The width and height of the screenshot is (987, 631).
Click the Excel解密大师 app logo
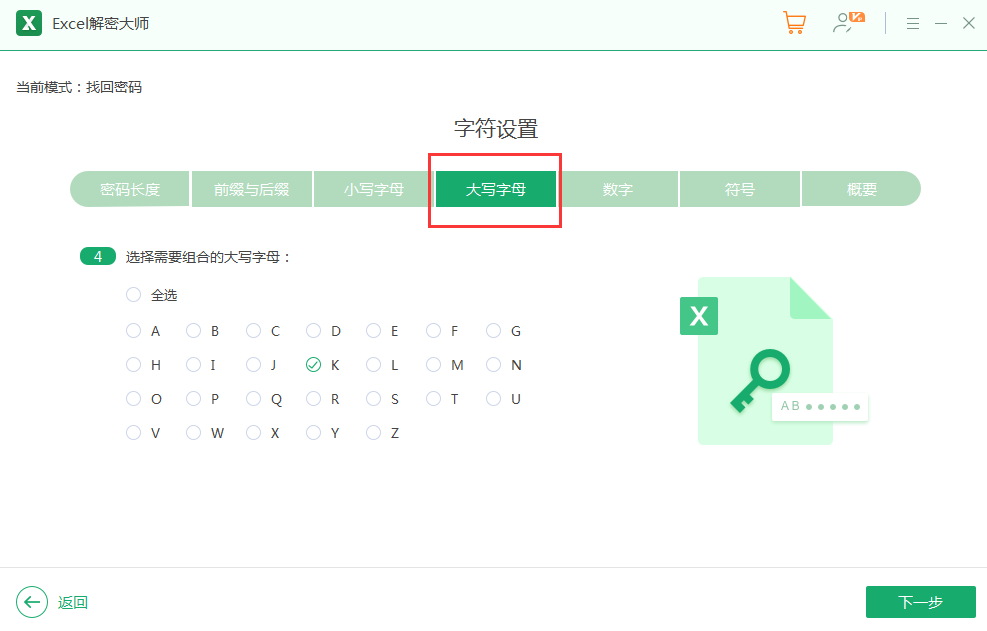[x=29, y=23]
